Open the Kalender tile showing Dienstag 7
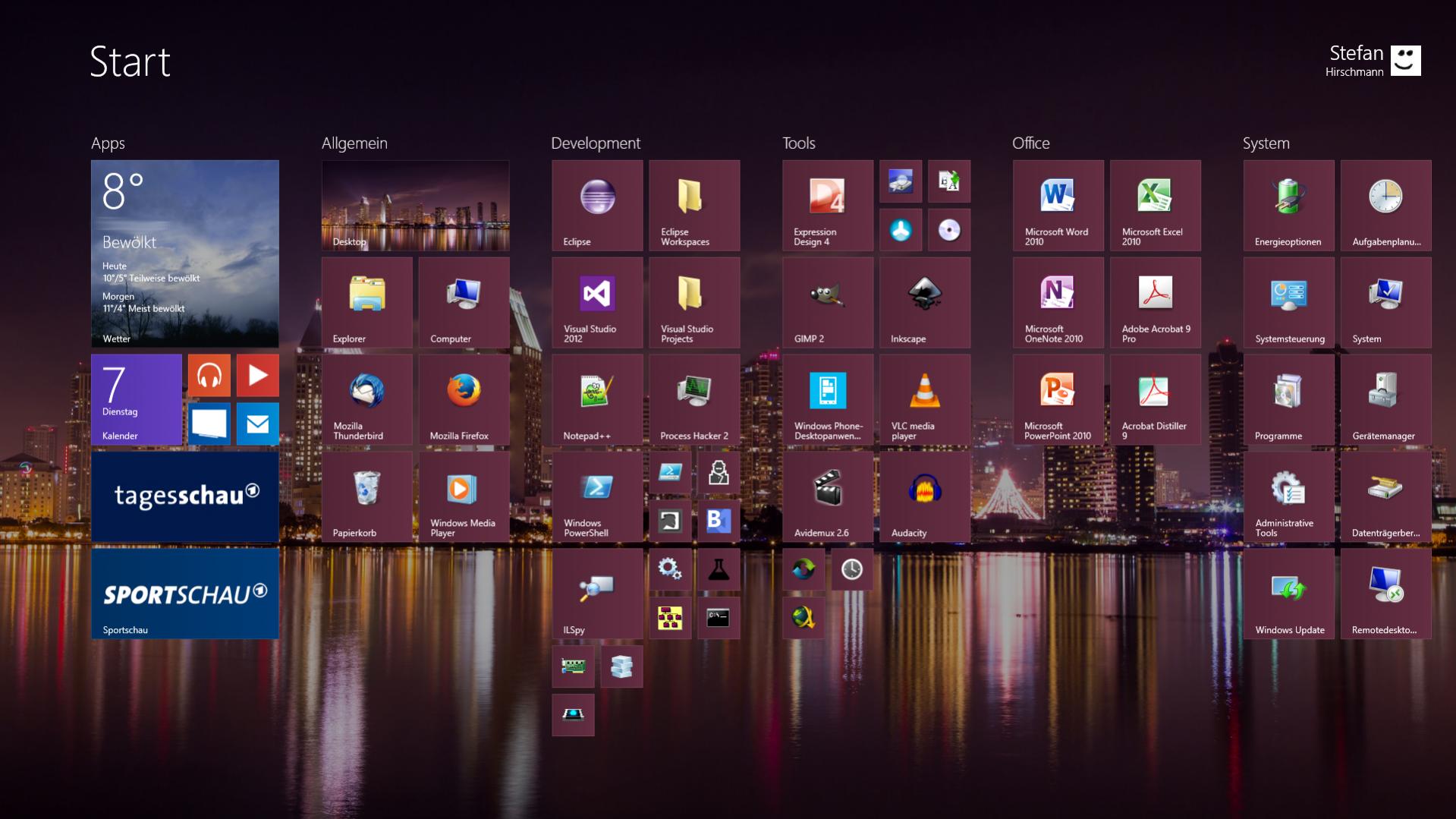 [136, 399]
